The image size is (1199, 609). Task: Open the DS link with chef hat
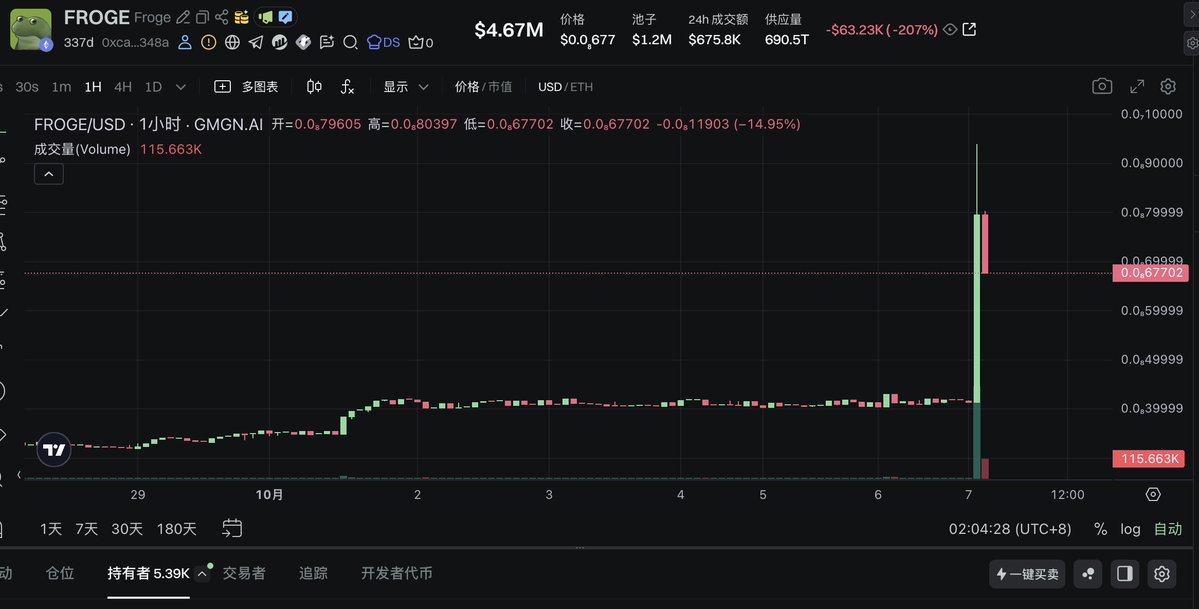pyautogui.click(x=383, y=42)
